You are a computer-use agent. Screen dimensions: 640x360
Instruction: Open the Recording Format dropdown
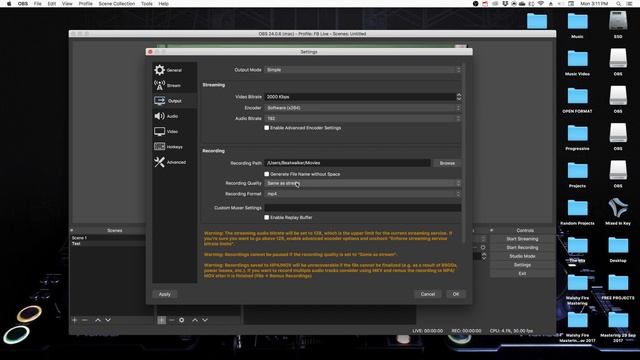click(363, 194)
